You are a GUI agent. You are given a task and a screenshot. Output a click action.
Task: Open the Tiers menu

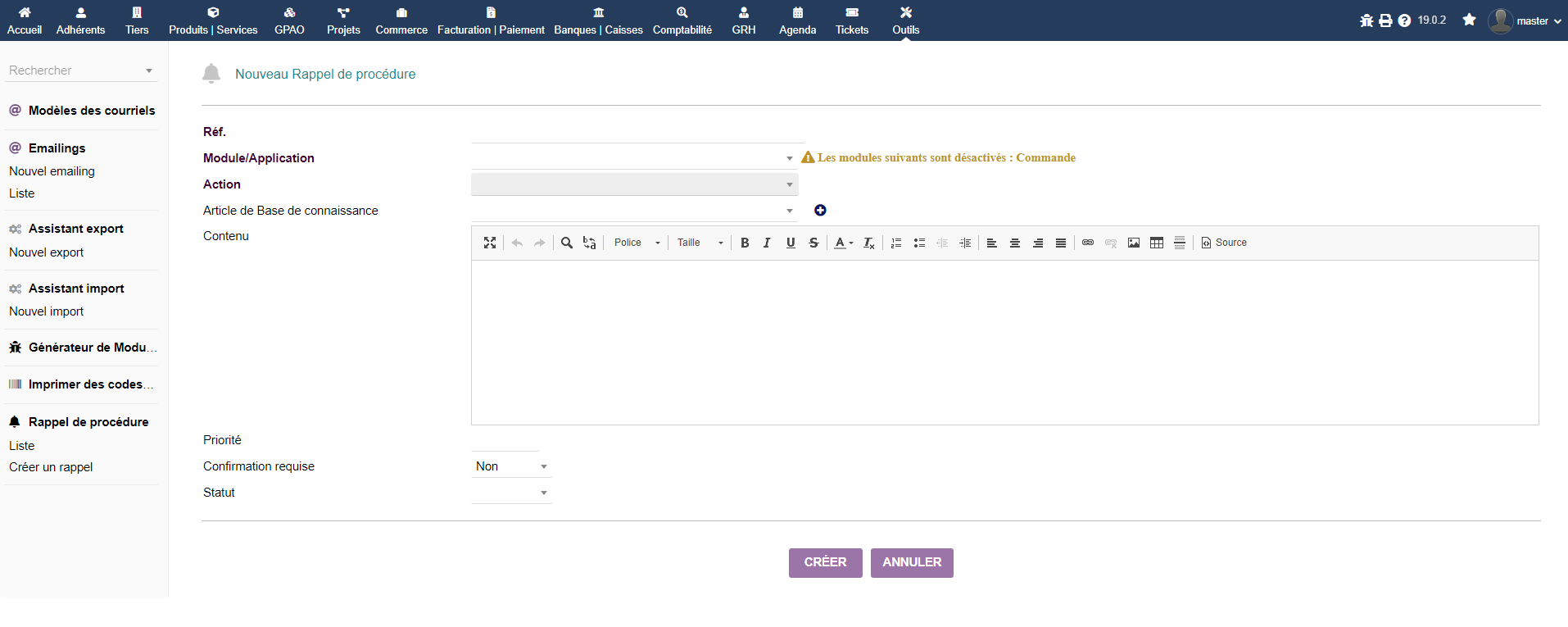pyautogui.click(x=137, y=20)
